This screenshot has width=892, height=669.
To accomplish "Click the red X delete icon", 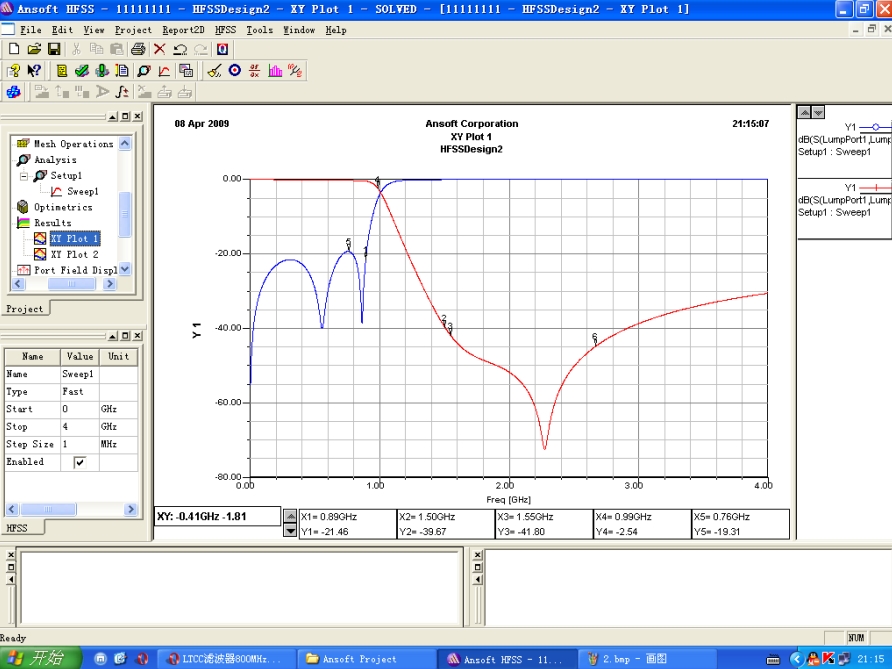I will (160, 49).
